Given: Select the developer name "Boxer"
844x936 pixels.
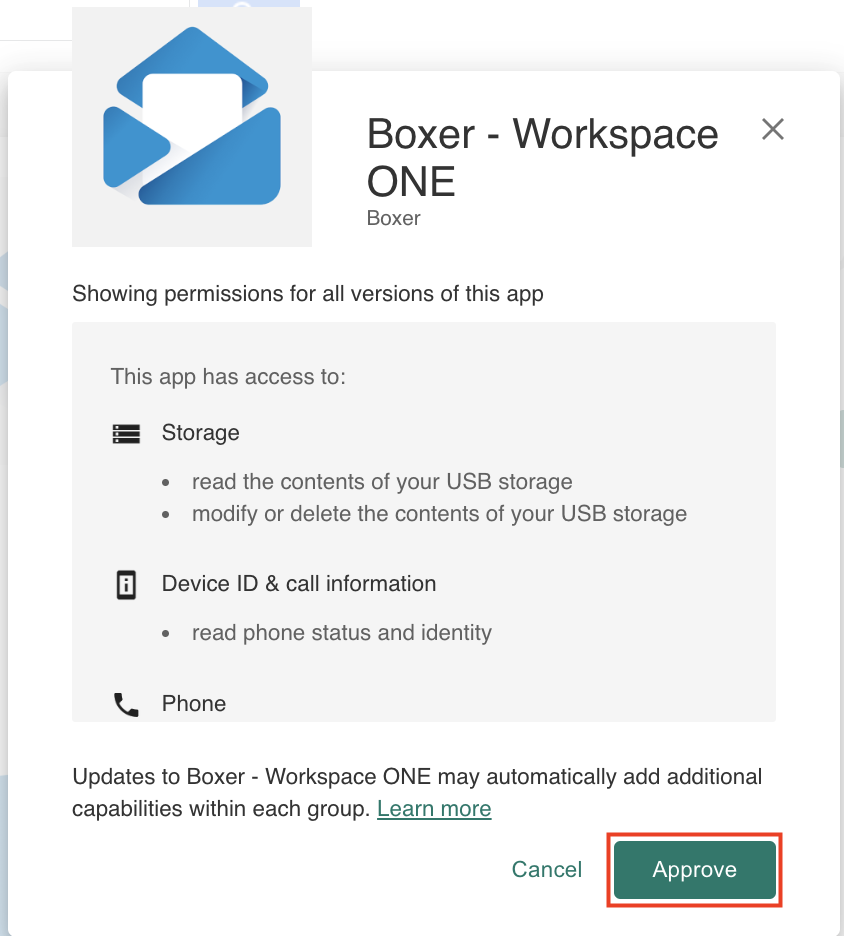Looking at the screenshot, I should [x=393, y=218].
